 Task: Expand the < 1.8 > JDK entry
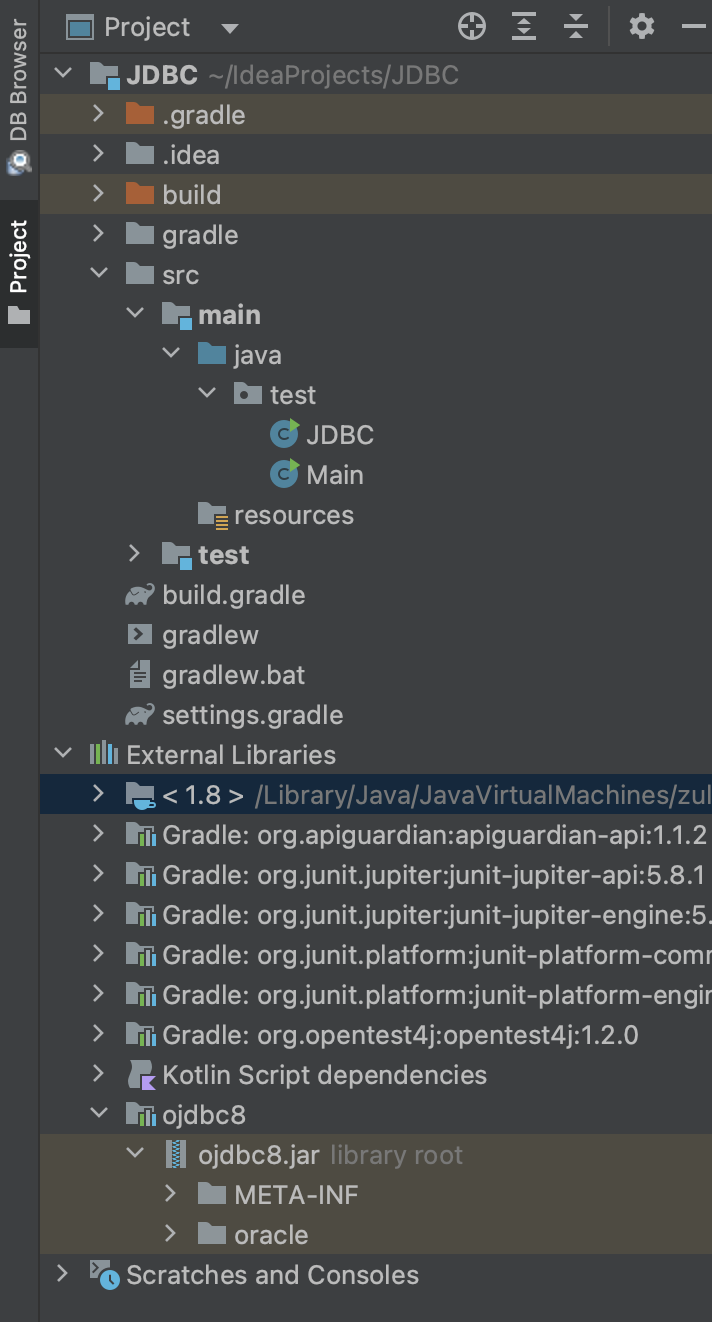[98, 794]
